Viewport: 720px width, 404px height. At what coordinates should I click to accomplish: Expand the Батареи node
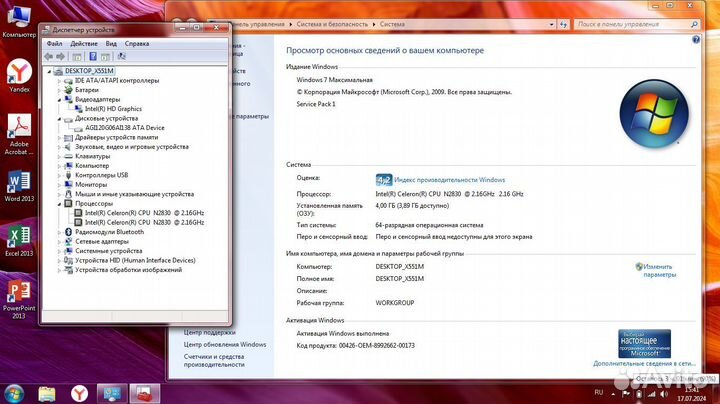[x=59, y=90]
